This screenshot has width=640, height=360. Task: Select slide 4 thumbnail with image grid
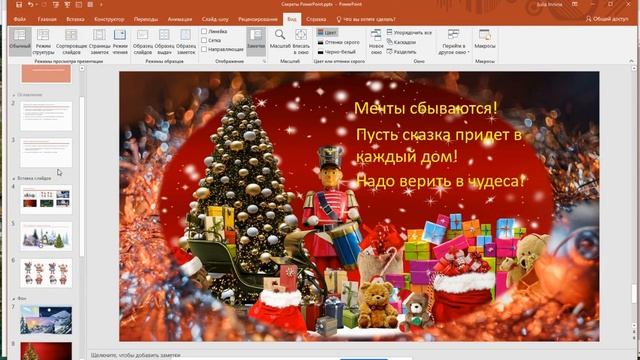pos(46,200)
